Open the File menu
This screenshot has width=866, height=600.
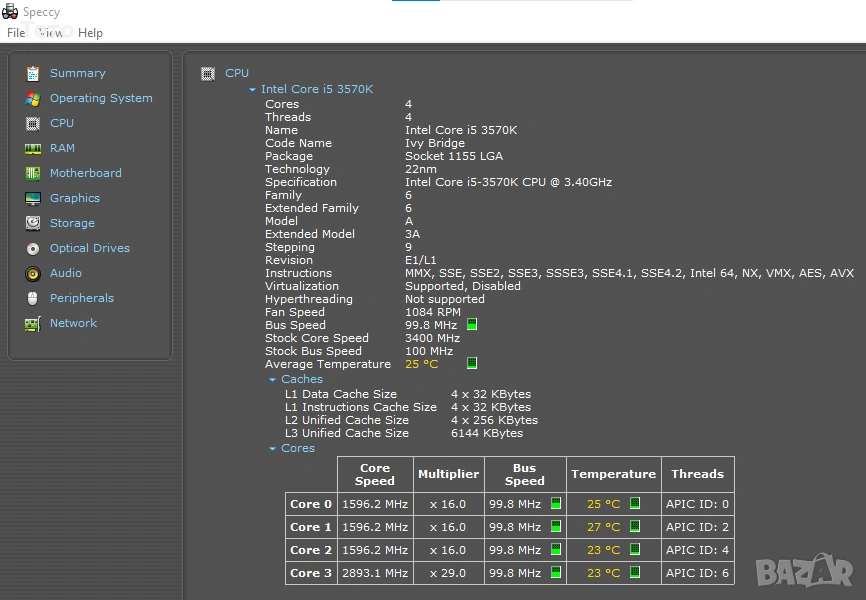pyautogui.click(x=16, y=33)
